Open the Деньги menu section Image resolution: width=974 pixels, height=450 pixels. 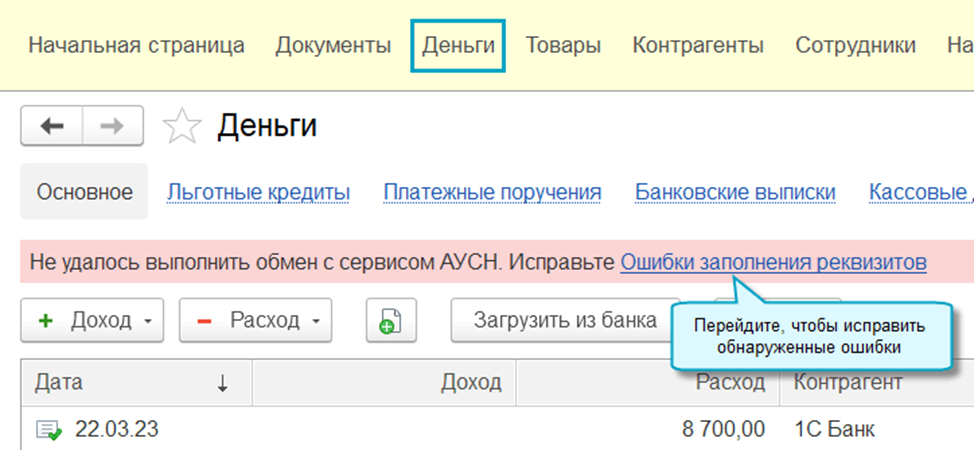pyautogui.click(x=458, y=45)
